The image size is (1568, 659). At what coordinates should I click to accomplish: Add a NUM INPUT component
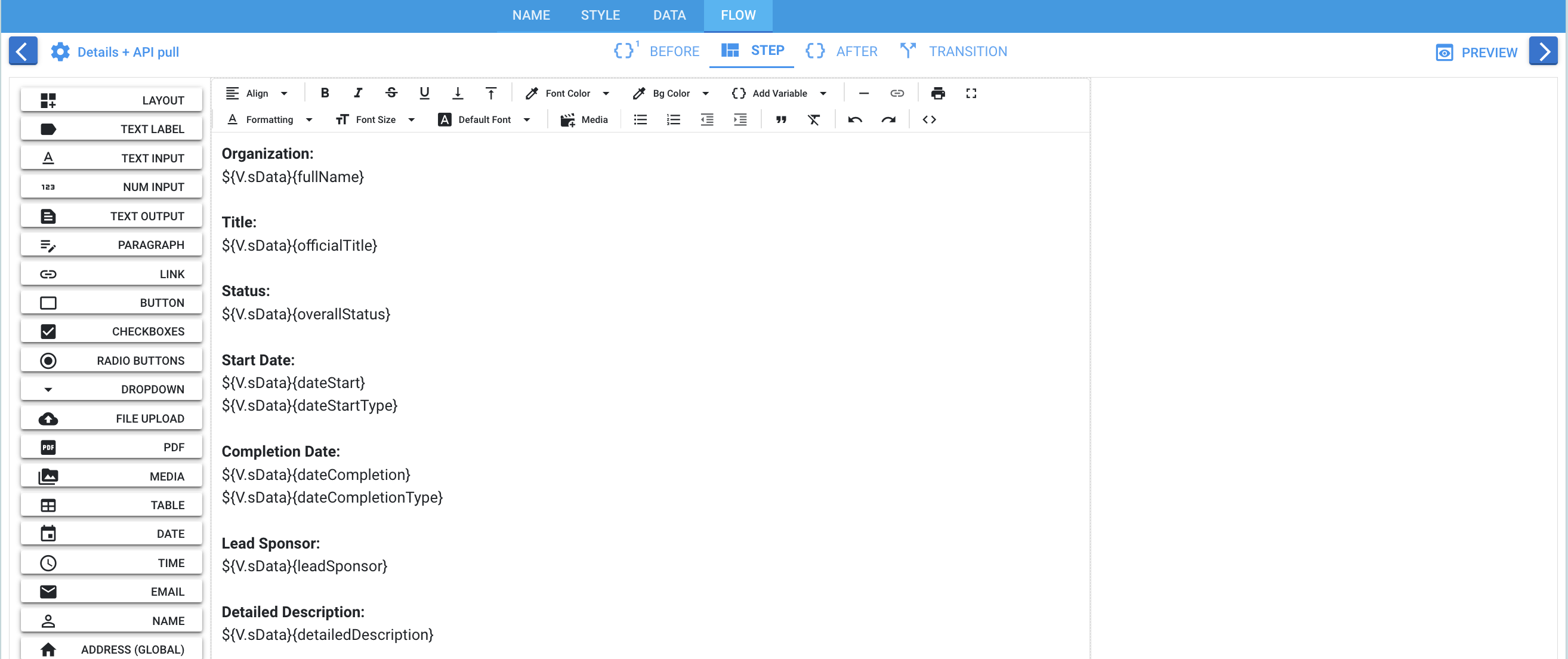coord(112,187)
